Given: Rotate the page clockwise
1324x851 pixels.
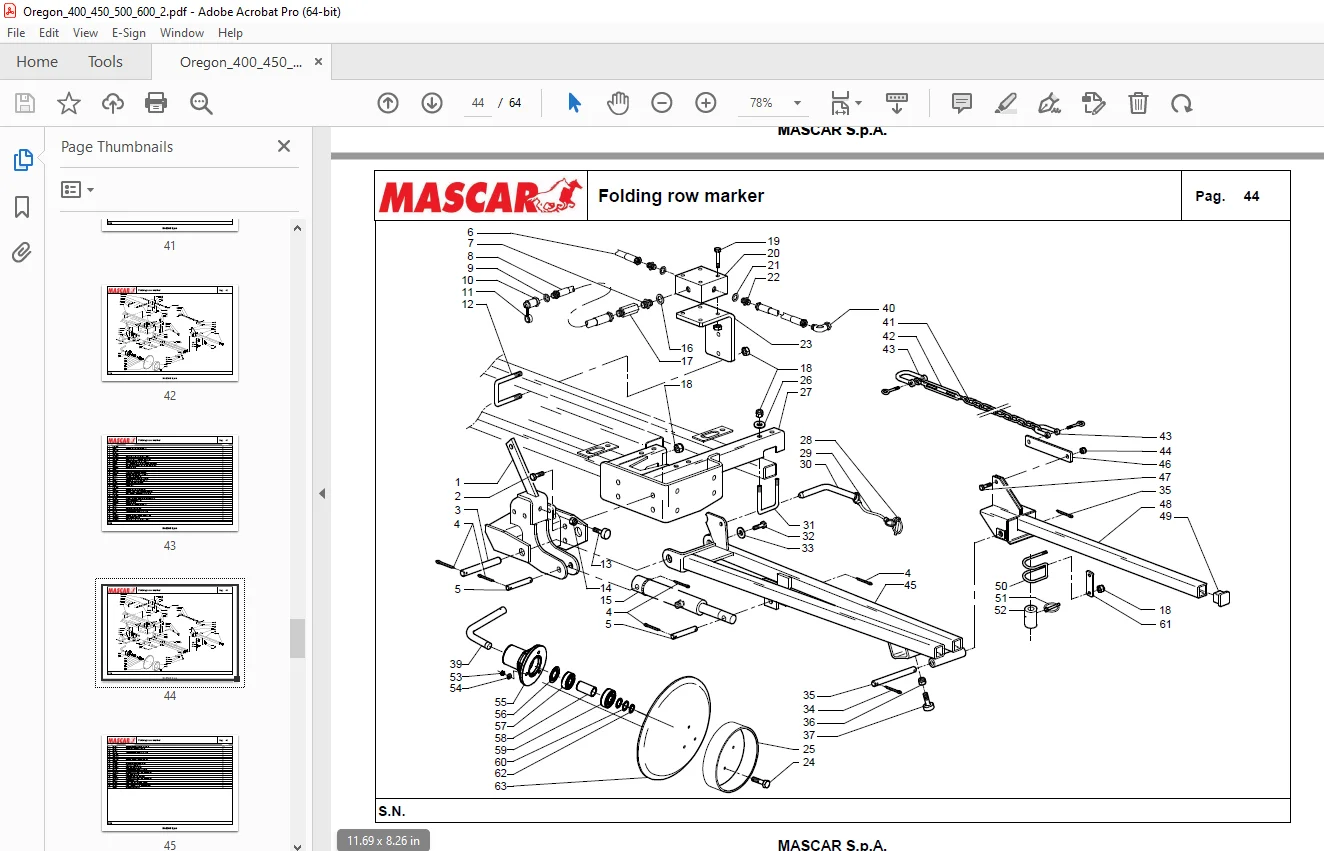Looking at the screenshot, I should [x=1182, y=103].
